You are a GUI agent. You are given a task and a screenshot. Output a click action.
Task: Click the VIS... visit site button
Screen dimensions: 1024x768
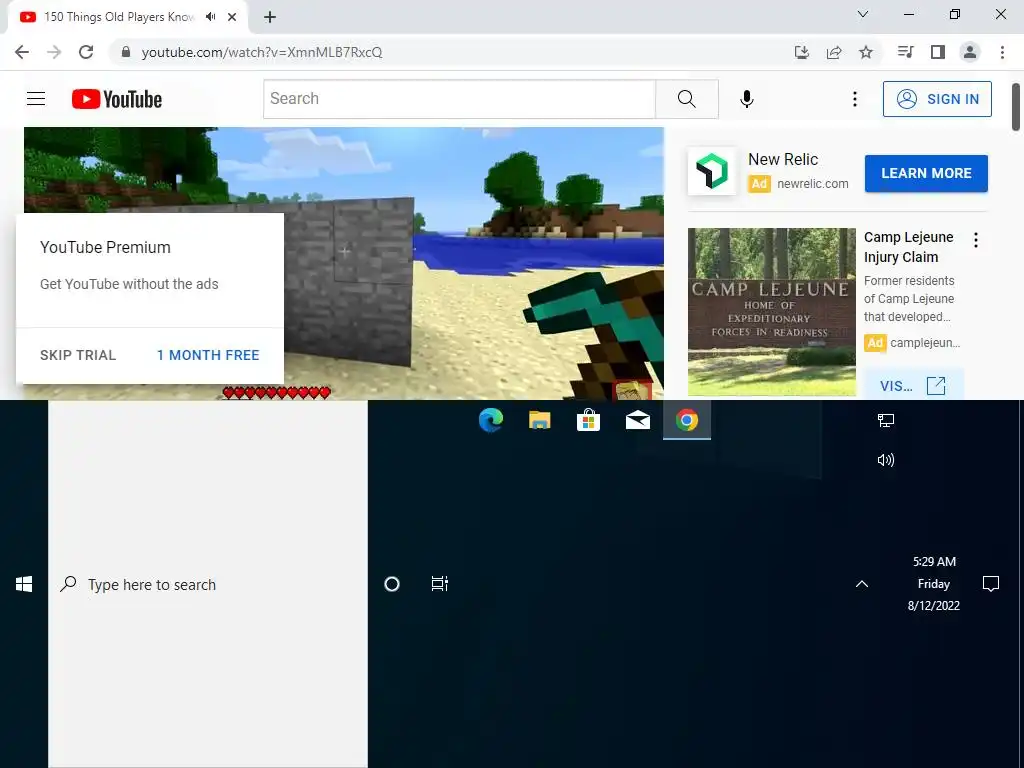coord(913,385)
